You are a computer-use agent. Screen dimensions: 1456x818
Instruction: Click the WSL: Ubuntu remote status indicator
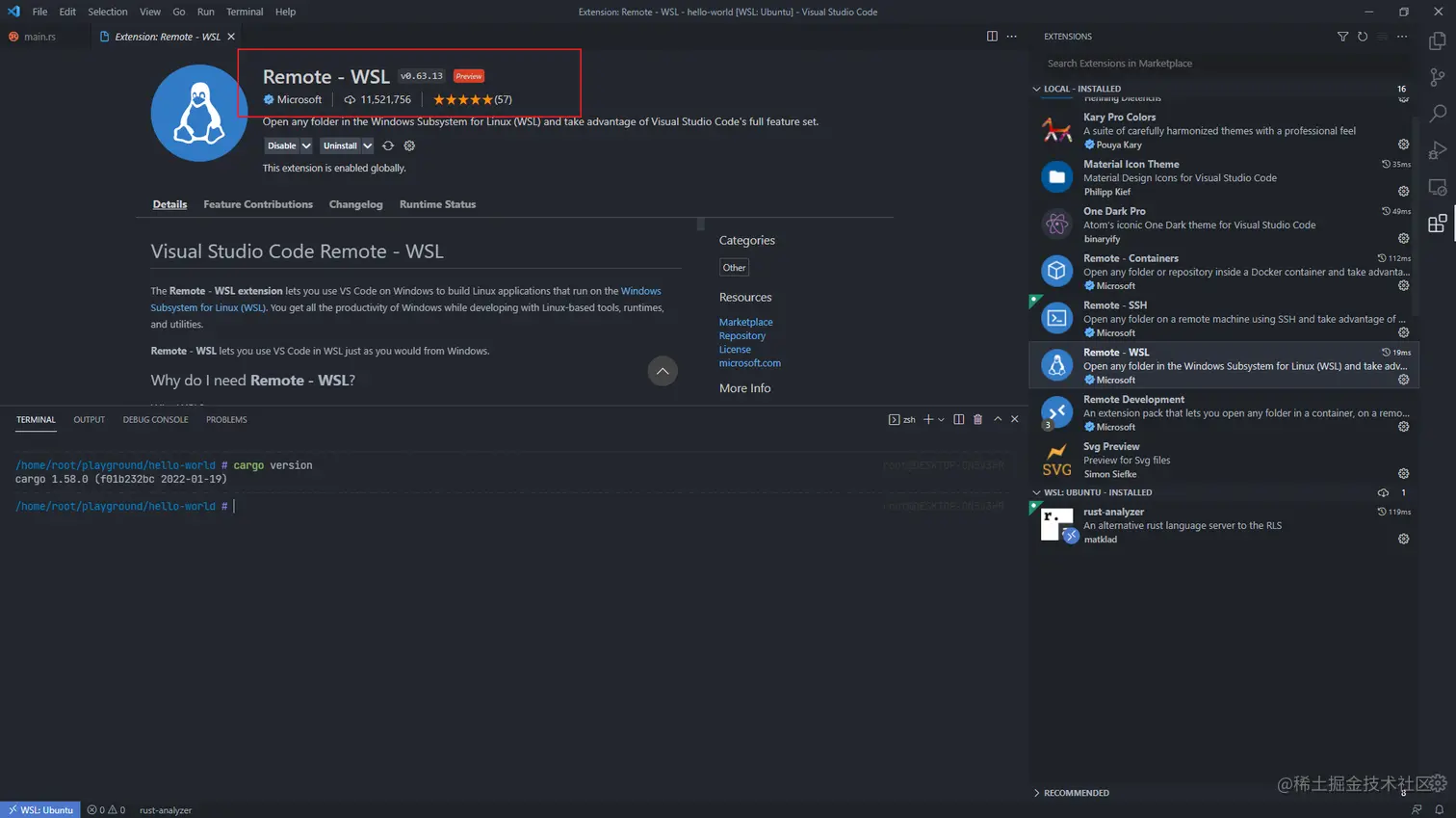coord(39,809)
